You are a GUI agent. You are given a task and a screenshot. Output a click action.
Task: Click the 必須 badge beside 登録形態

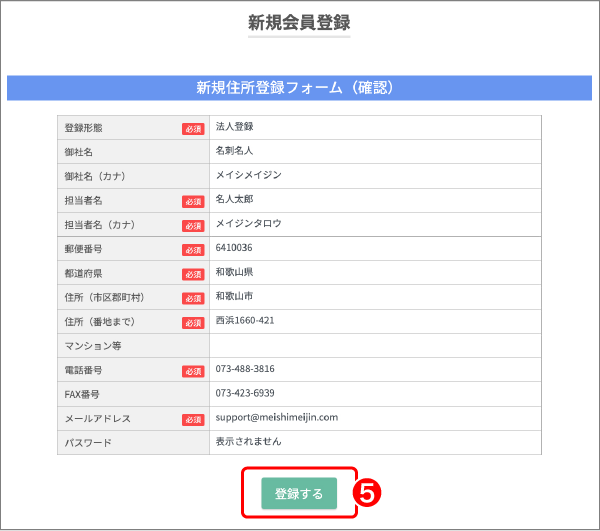(x=193, y=129)
